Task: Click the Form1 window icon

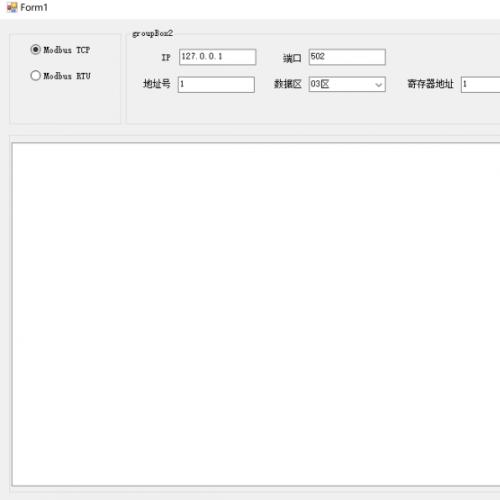Action: coord(12,7)
